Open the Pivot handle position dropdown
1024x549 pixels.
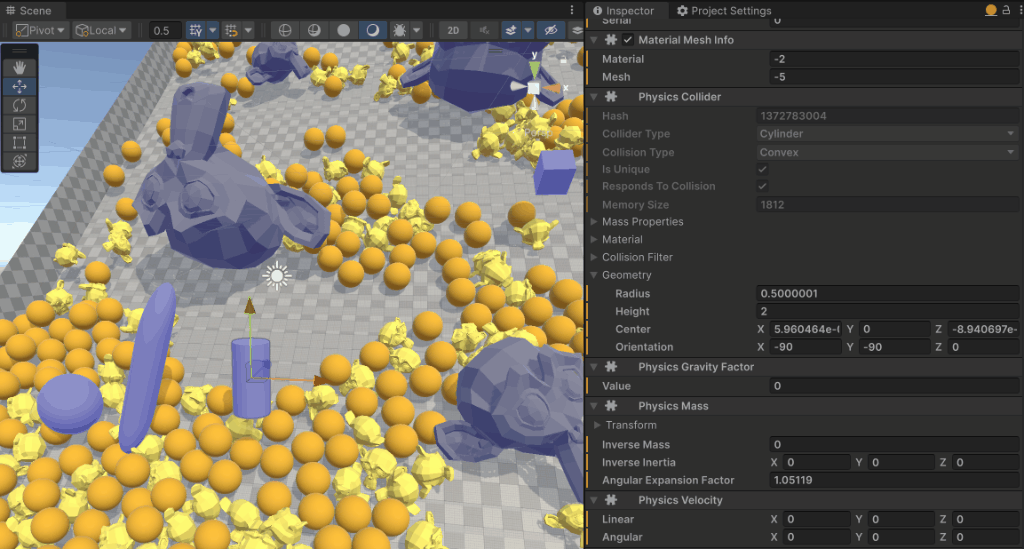coord(40,30)
